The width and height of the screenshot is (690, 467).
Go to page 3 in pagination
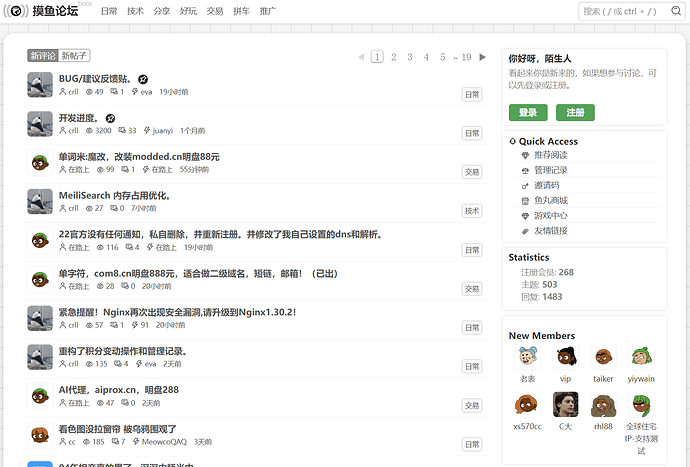(410, 57)
